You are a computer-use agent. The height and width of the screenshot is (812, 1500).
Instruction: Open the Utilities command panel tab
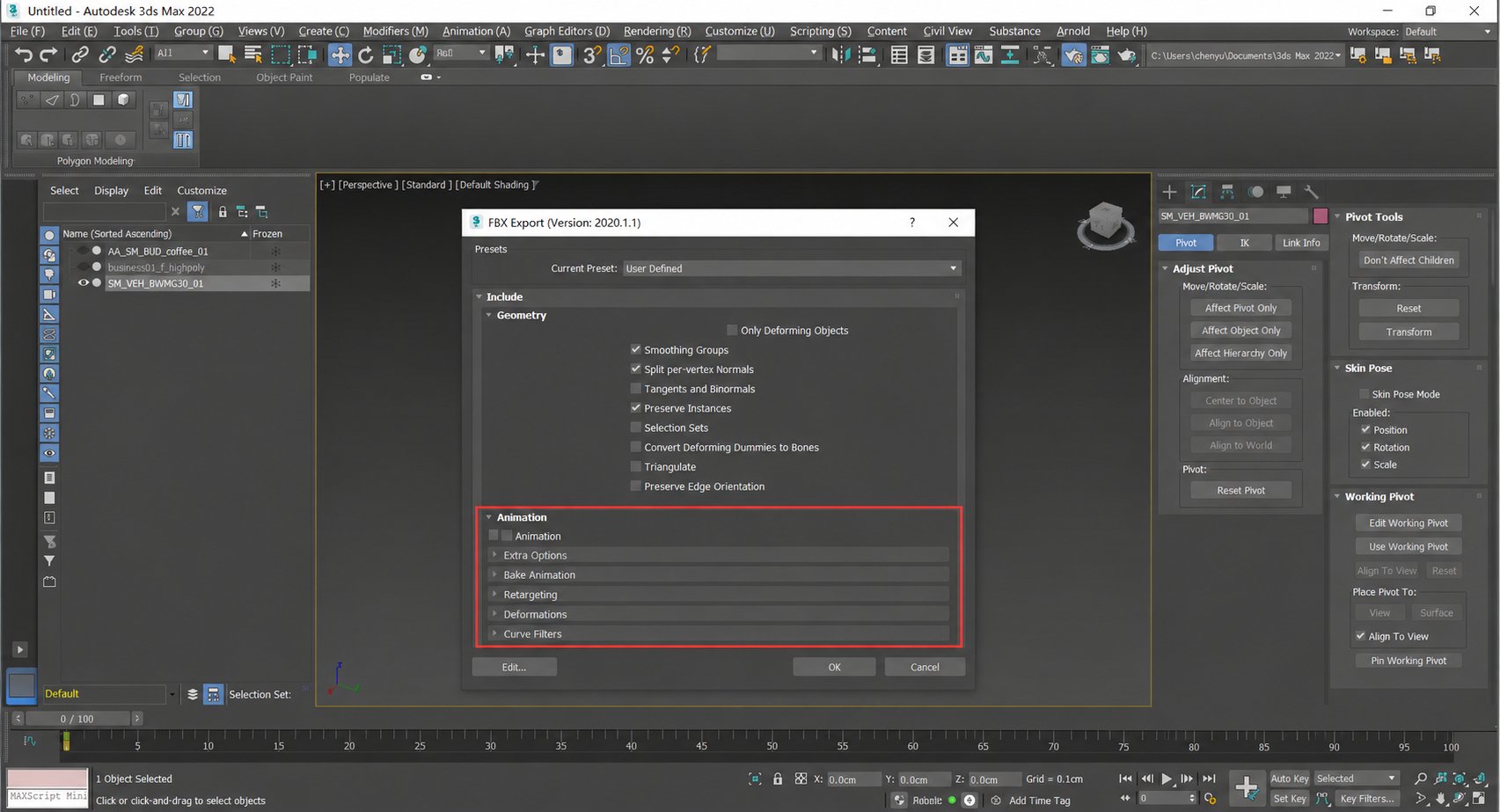coord(1312,192)
